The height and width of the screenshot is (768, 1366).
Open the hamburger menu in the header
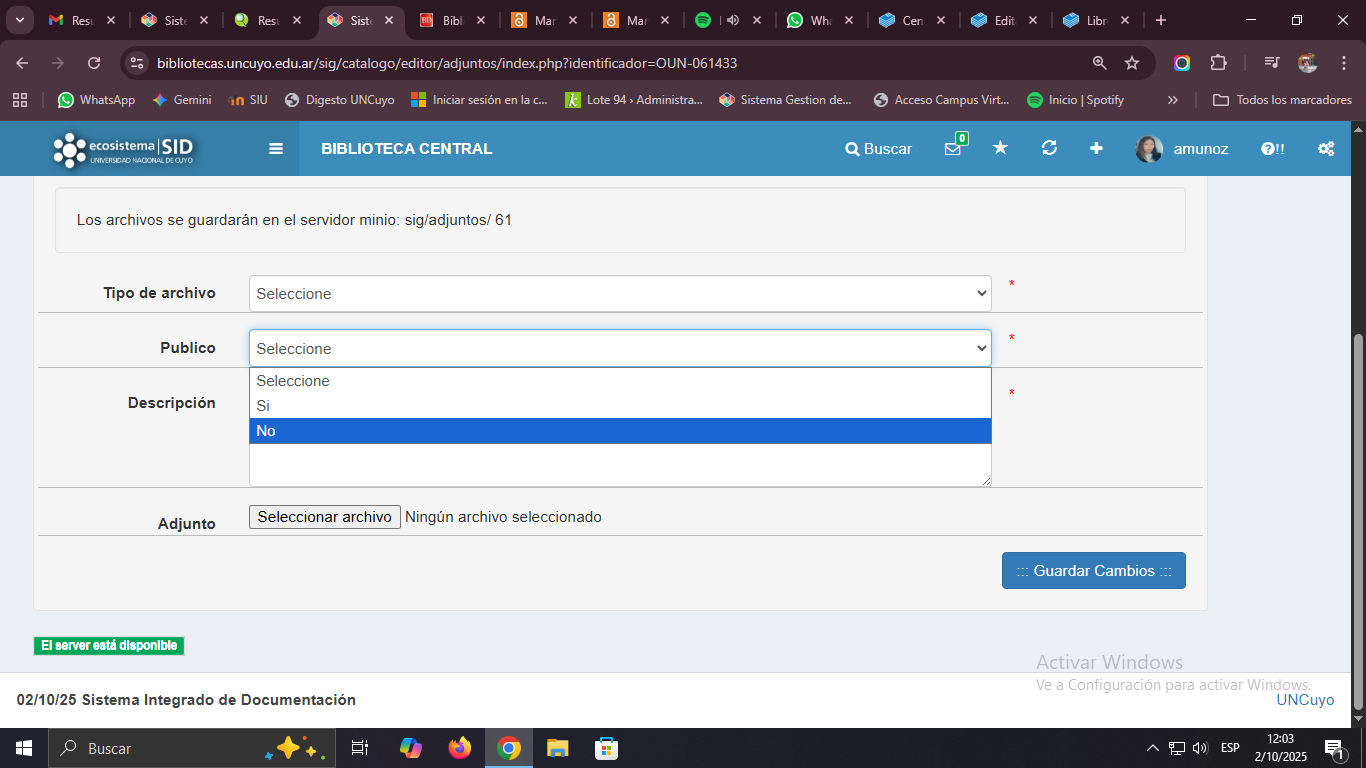click(x=276, y=149)
